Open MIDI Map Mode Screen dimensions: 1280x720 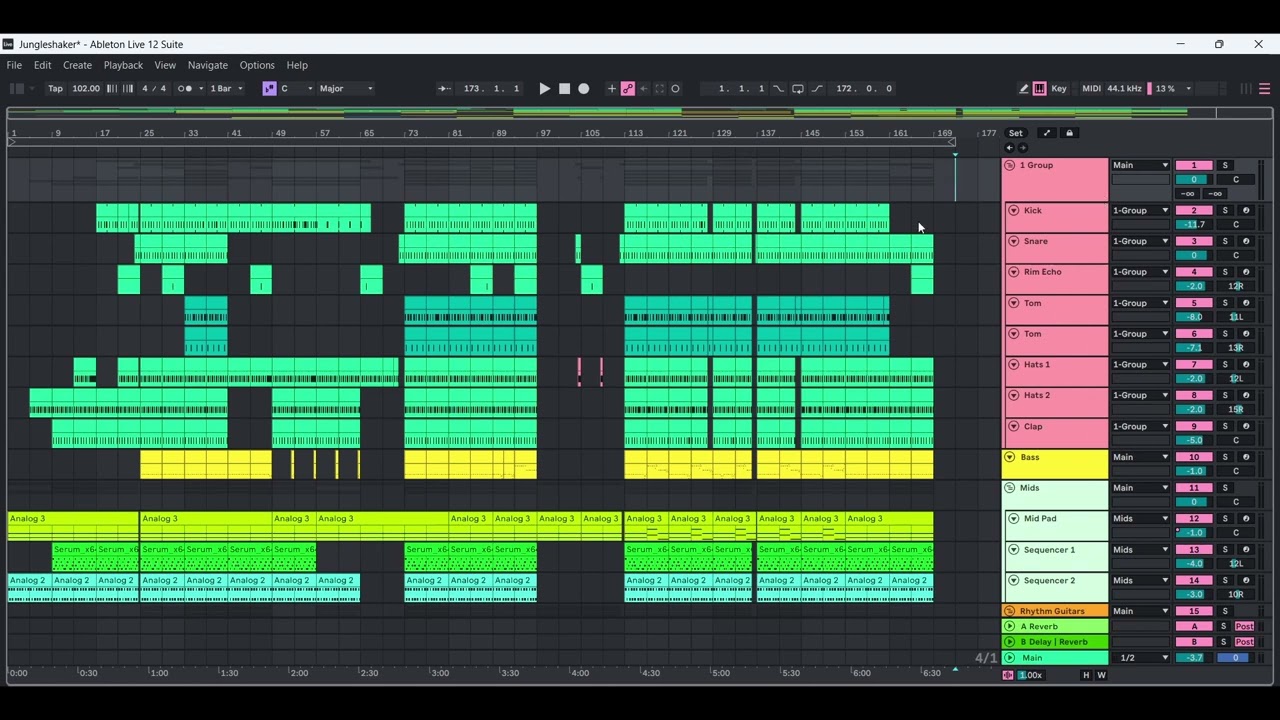[1091, 88]
